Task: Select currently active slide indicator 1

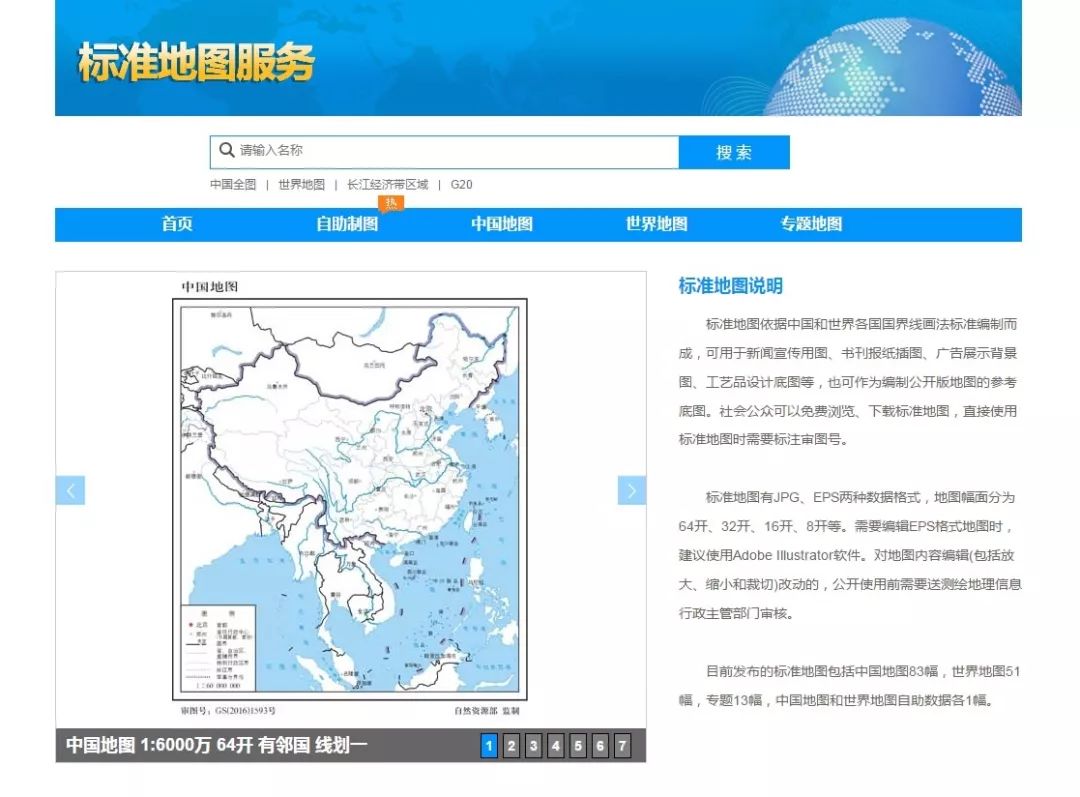Action: [489, 745]
